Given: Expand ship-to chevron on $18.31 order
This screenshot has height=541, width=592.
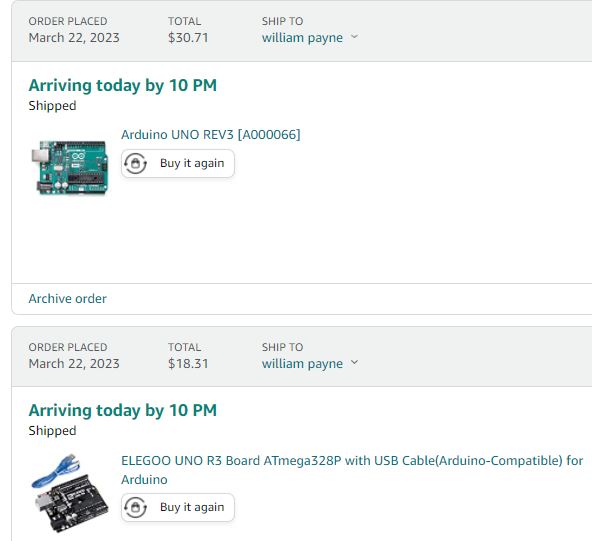Looking at the screenshot, I should [354, 362].
